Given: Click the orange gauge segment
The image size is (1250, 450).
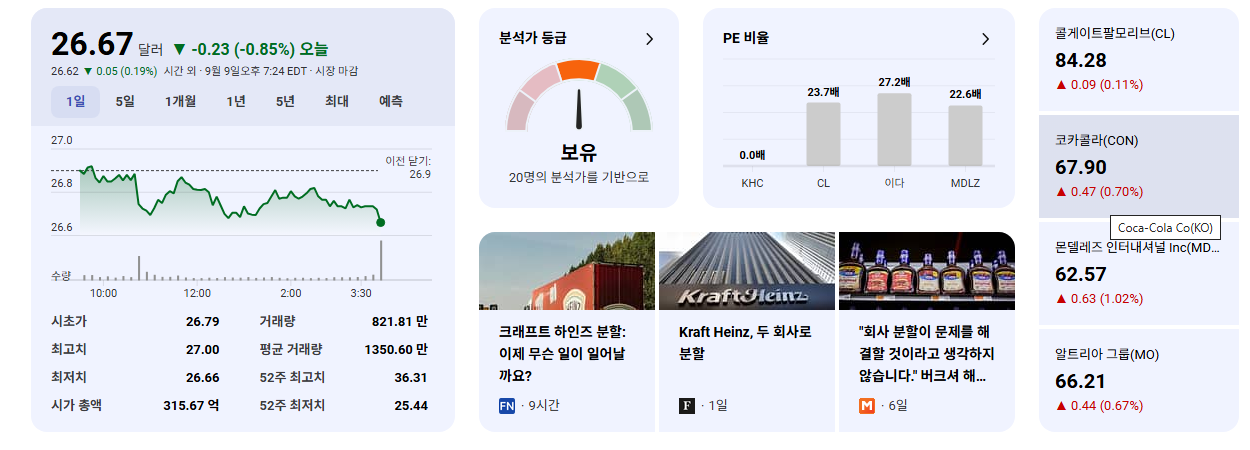Looking at the screenshot, I should [578, 70].
